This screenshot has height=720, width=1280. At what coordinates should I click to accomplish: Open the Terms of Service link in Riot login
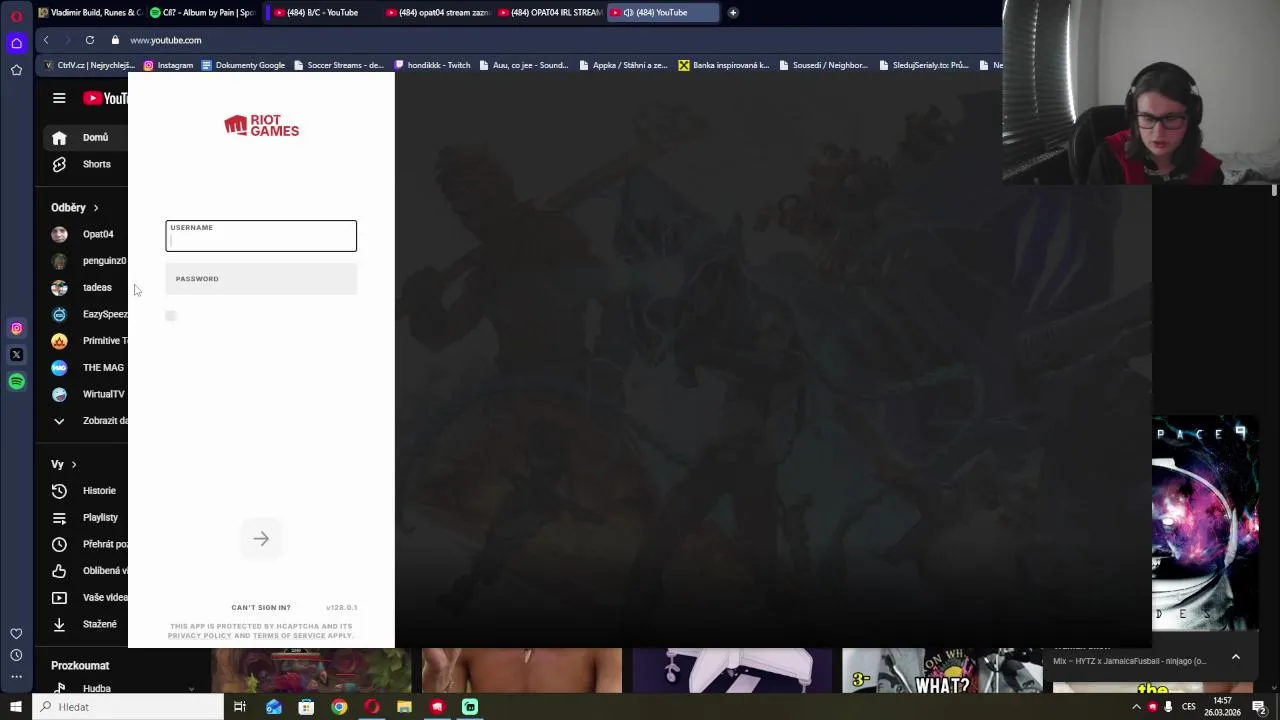289,636
